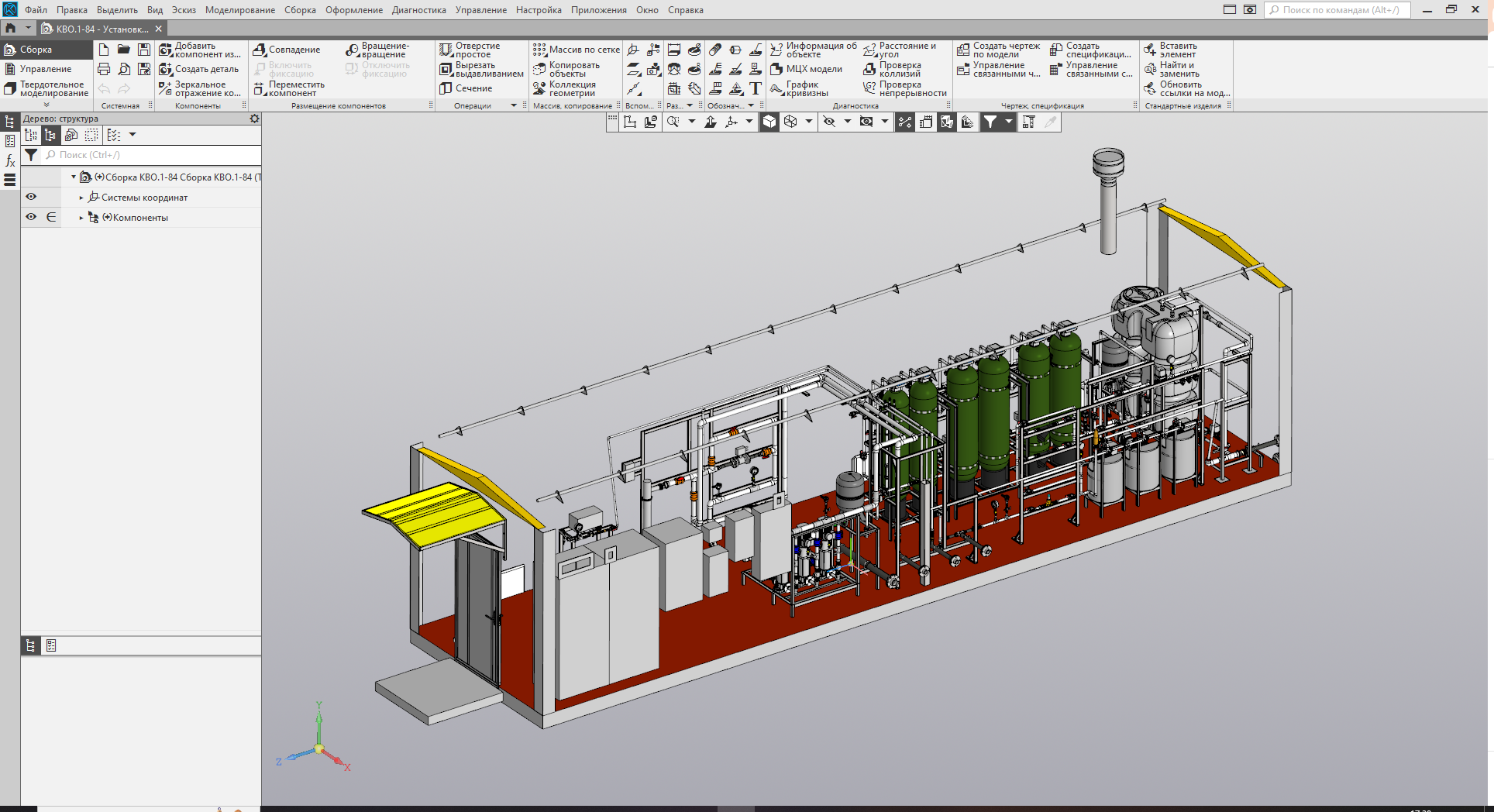Expand the Системы координат tree node

[x=81, y=198]
